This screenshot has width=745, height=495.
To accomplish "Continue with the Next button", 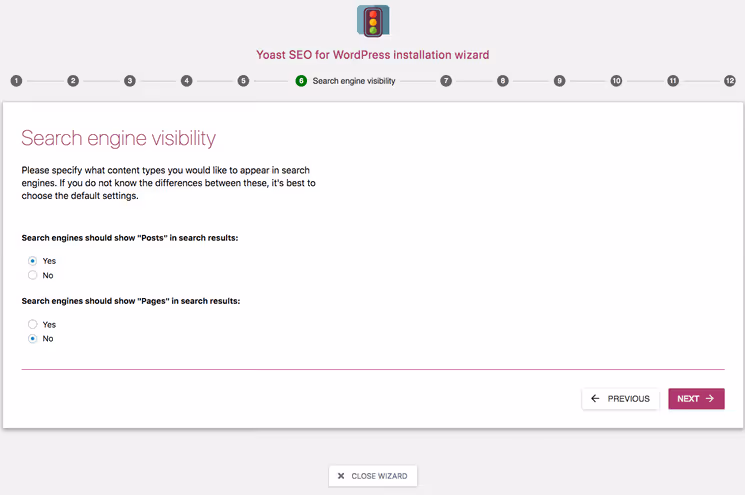I will [696, 399].
